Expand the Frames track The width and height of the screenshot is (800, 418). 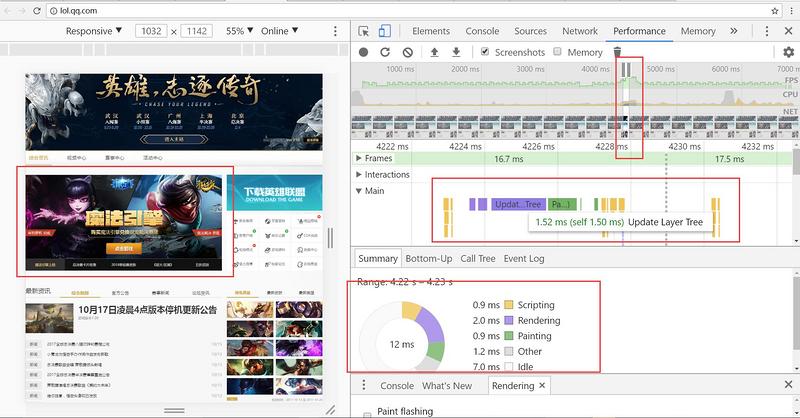[359, 159]
